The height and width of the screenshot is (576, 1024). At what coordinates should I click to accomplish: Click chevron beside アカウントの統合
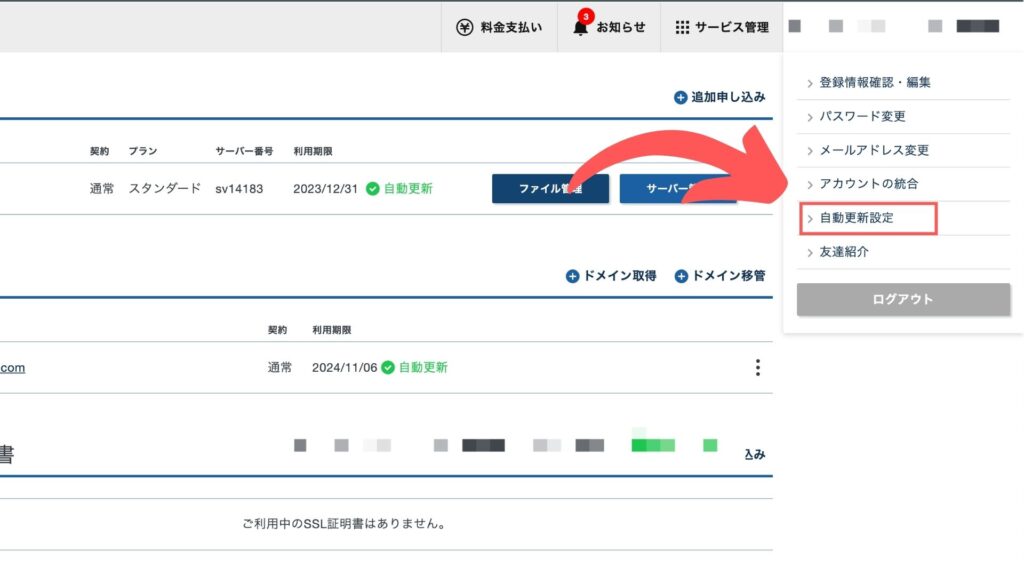(810, 185)
